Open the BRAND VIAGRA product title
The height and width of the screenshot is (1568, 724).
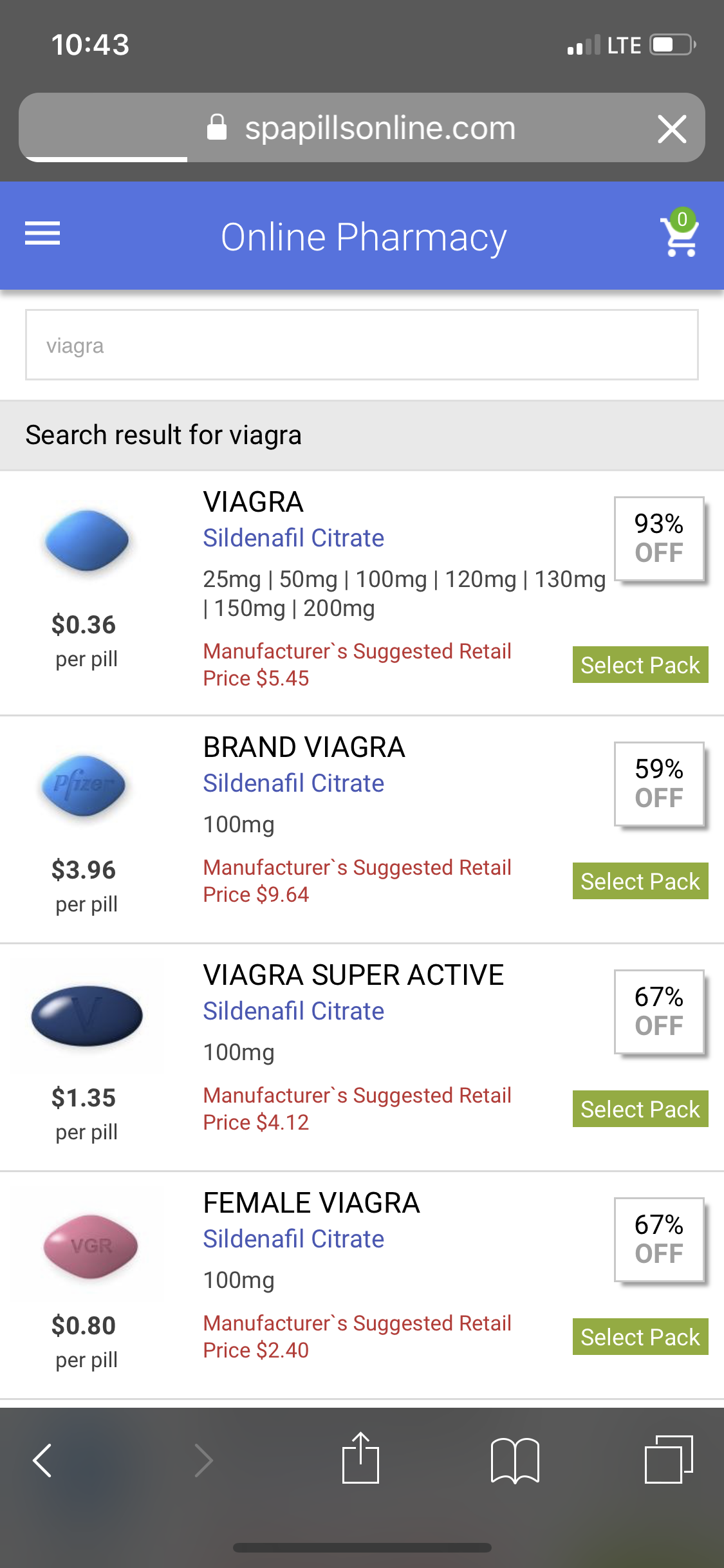(304, 747)
